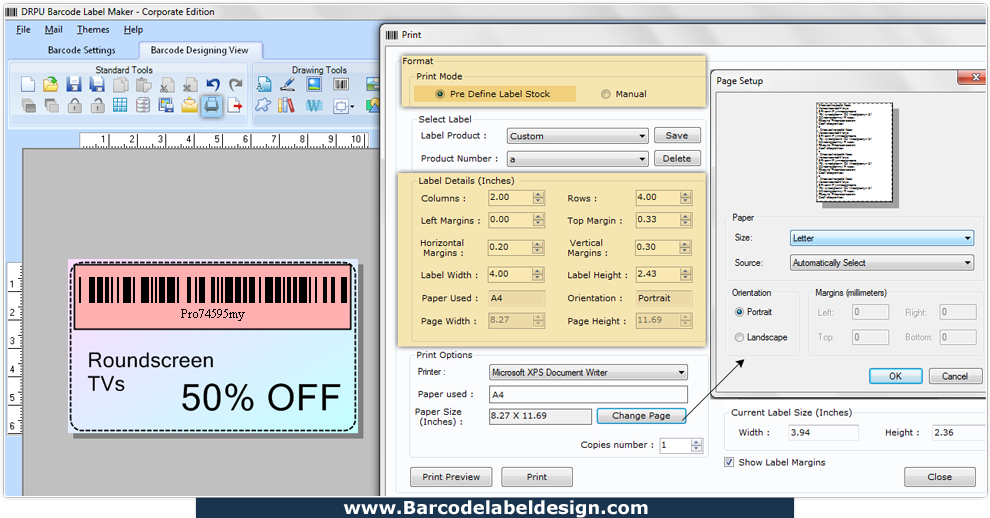This screenshot has height=518, width=990.
Task: Click the Paste clipboard icon
Action: (143, 84)
